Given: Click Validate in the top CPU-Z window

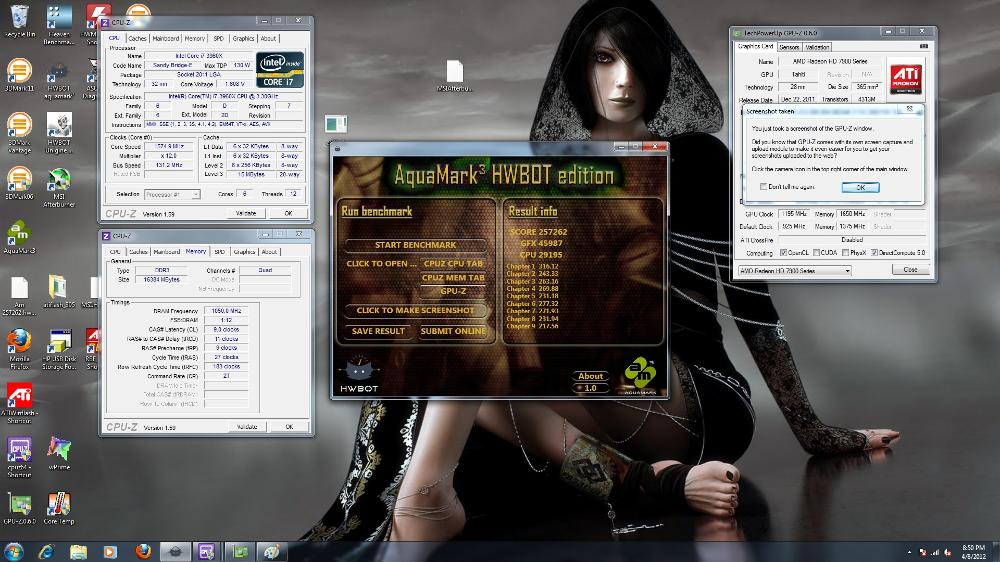Looking at the screenshot, I should [246, 213].
